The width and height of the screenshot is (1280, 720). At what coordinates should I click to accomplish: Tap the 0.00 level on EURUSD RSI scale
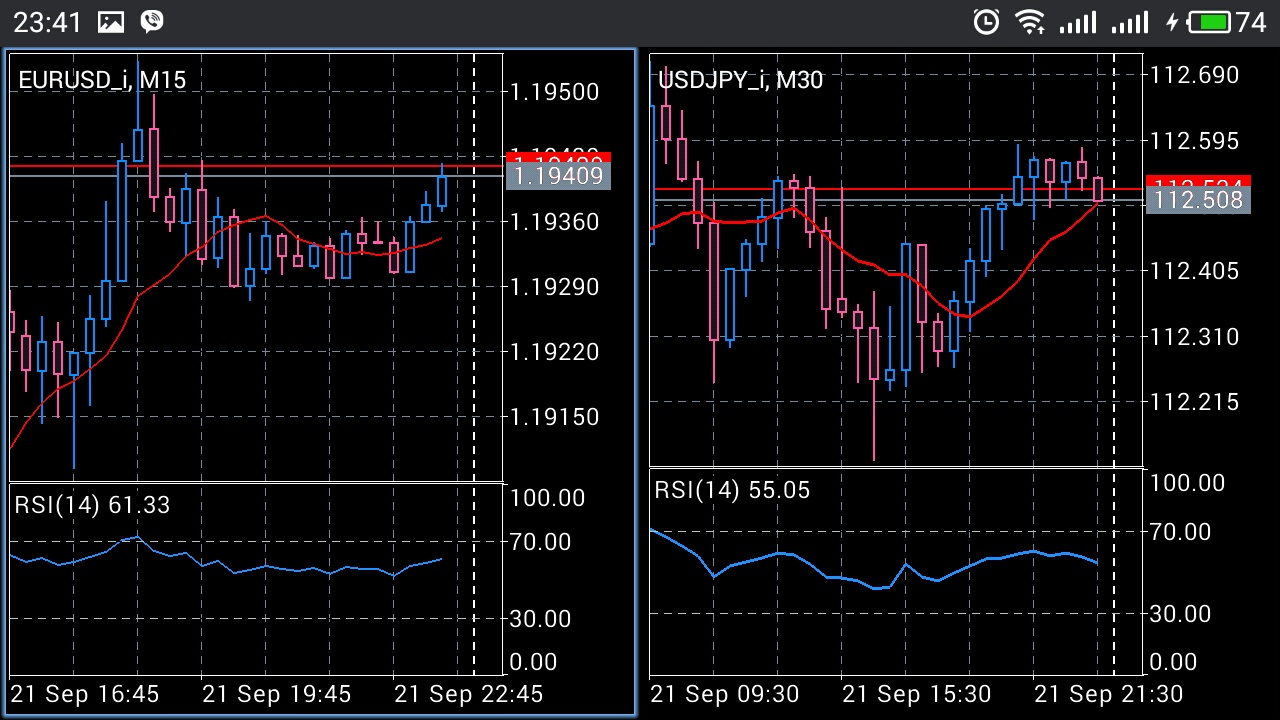coord(534,662)
